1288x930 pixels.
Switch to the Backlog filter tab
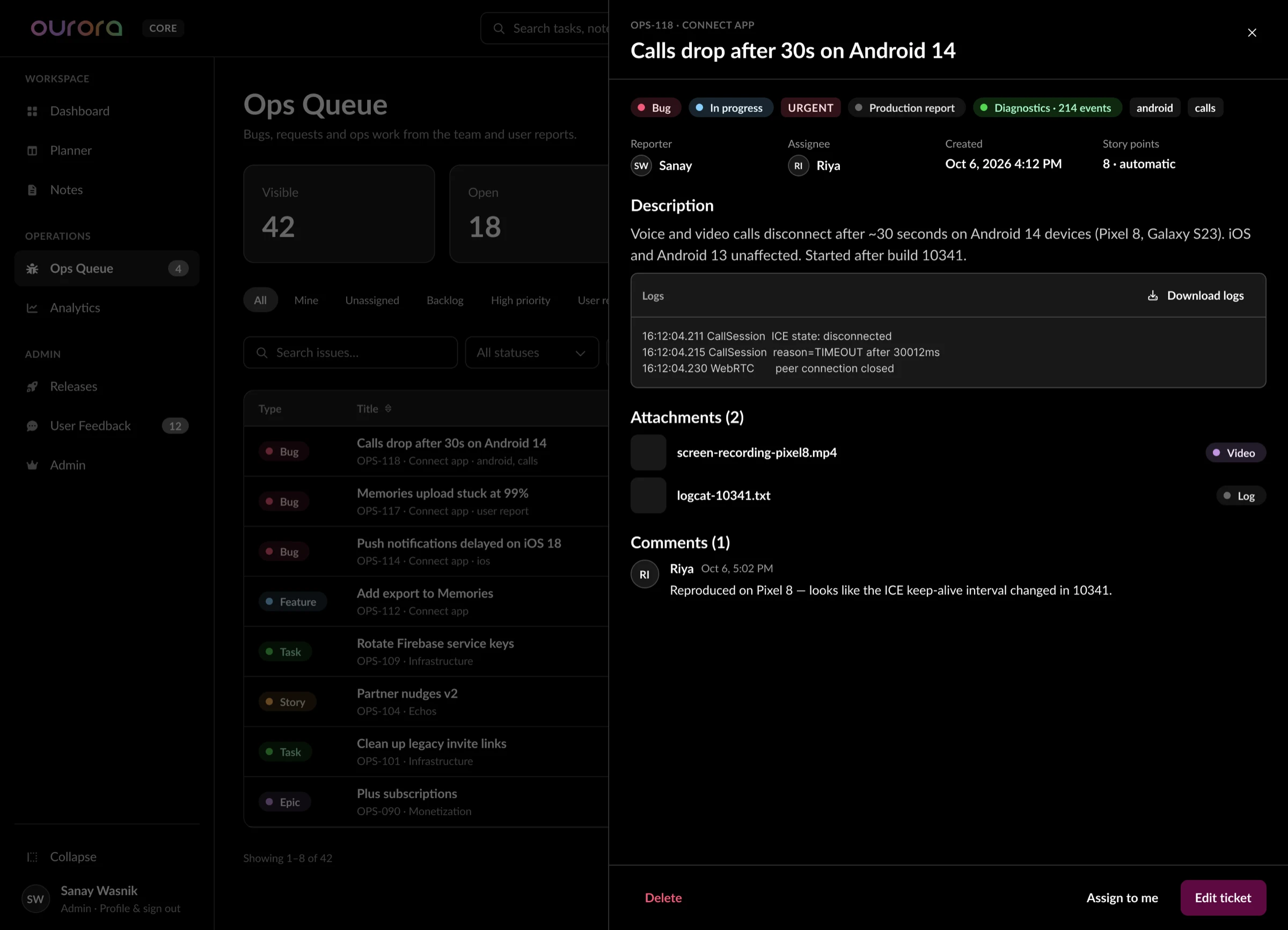click(x=445, y=301)
